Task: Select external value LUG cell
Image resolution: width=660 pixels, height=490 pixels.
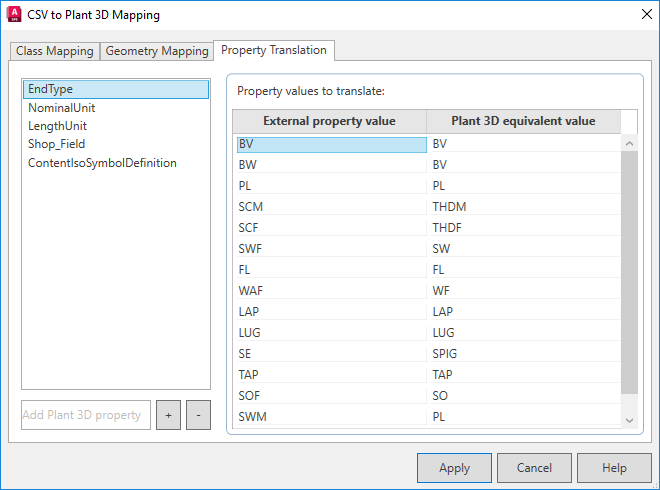Action: tap(332, 333)
